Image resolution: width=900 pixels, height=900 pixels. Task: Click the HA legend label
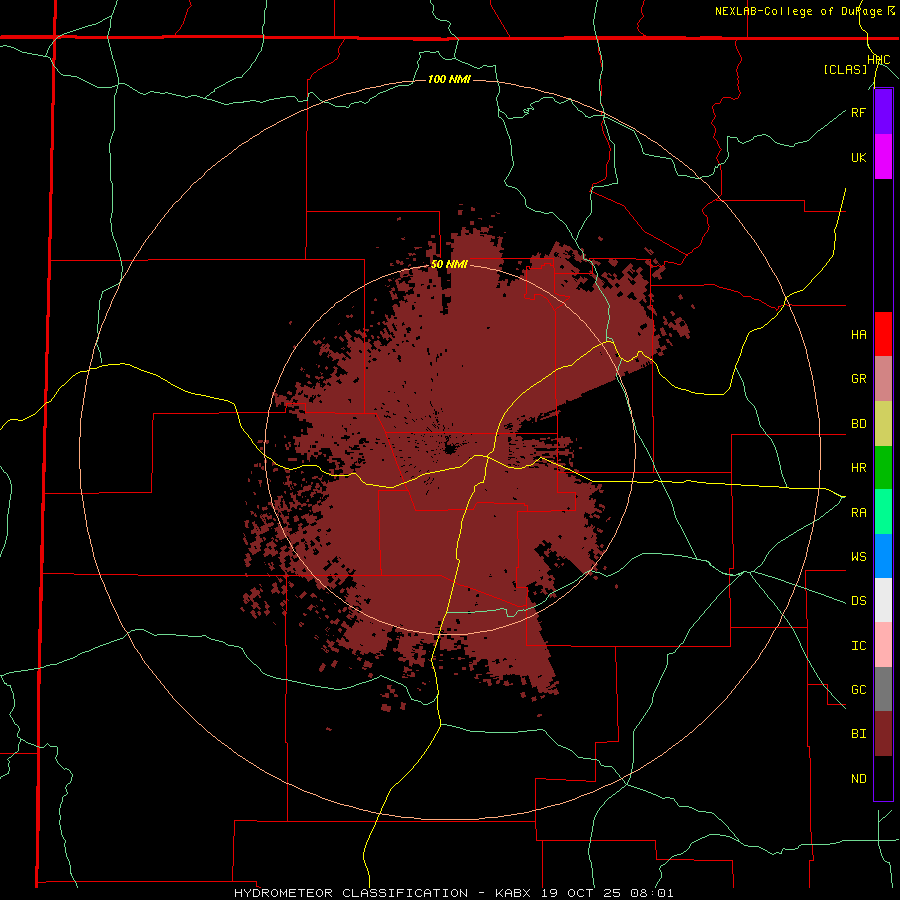click(858, 335)
